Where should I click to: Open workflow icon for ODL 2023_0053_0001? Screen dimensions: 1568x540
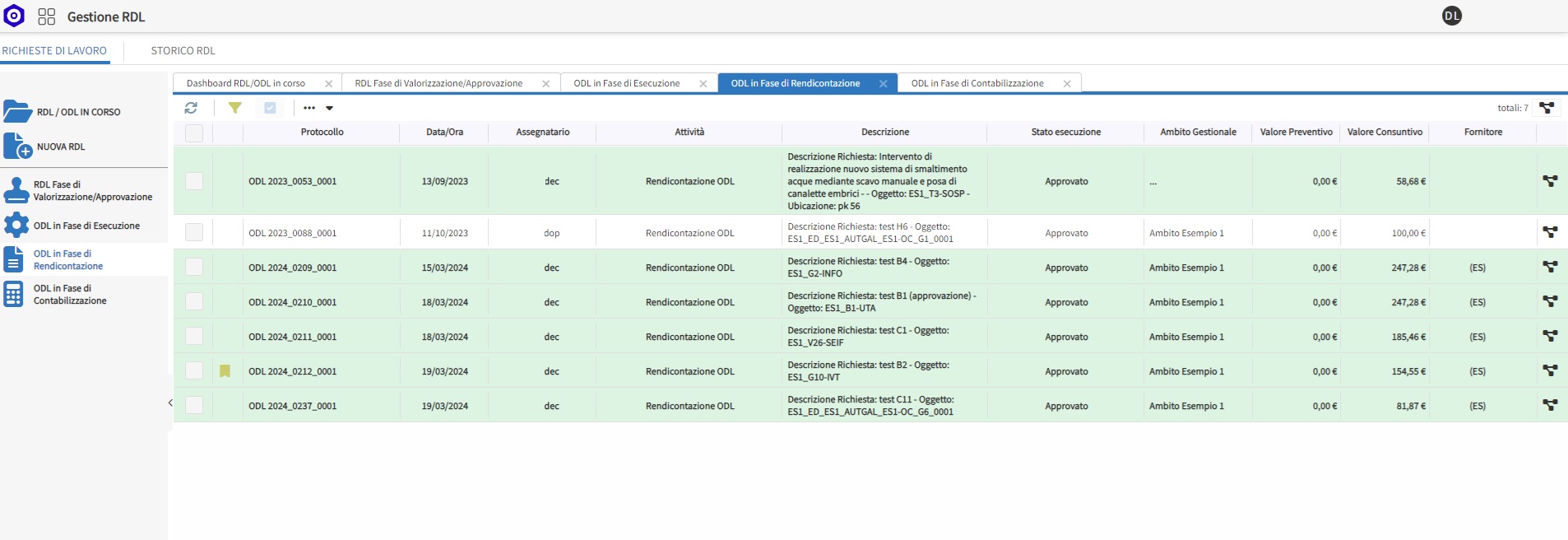[x=1550, y=181]
